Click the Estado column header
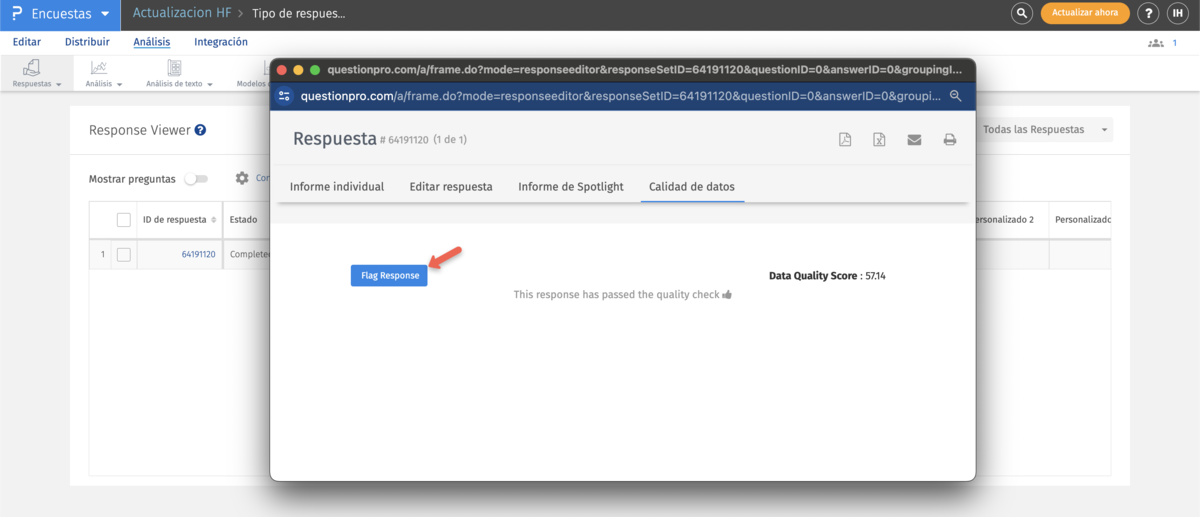 [x=243, y=219]
